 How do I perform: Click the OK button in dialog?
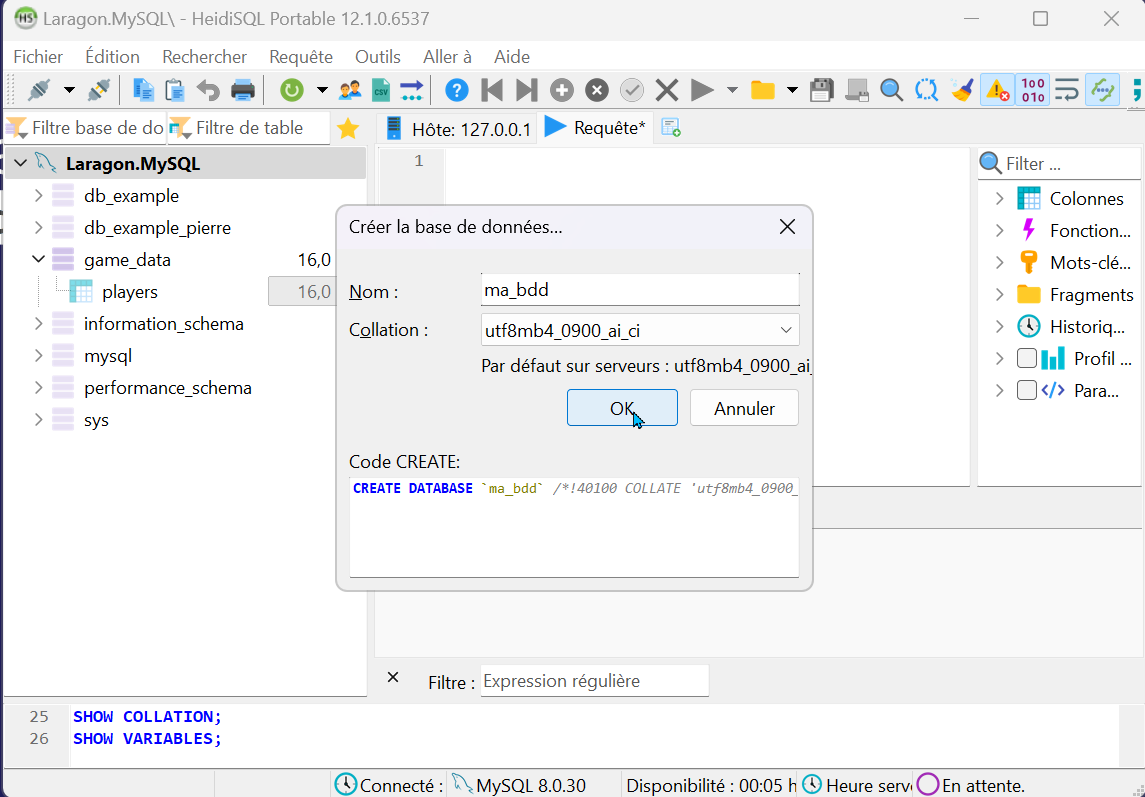622,408
